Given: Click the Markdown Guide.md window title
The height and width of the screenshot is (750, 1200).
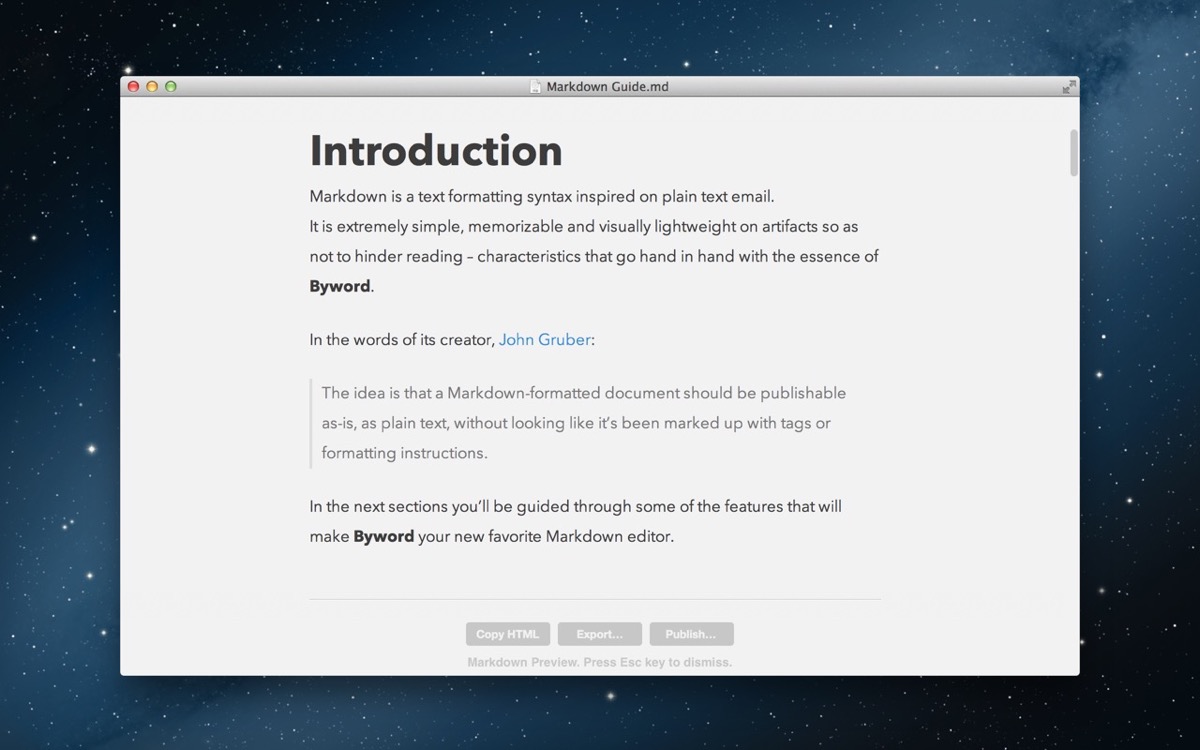Looking at the screenshot, I should [607, 87].
